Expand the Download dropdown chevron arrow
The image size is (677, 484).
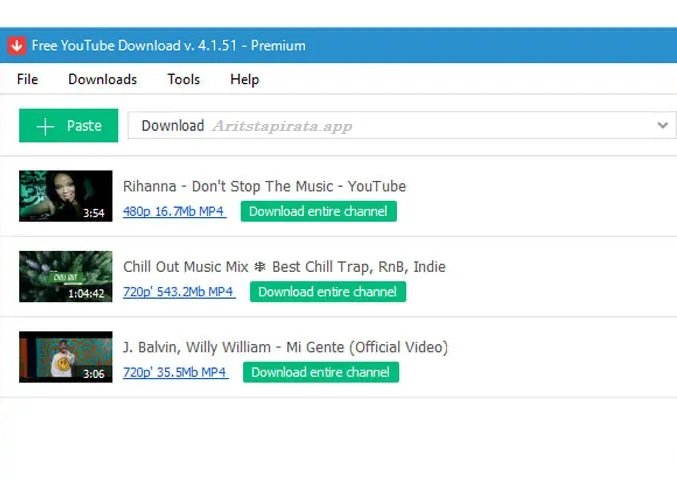pyautogui.click(x=662, y=126)
